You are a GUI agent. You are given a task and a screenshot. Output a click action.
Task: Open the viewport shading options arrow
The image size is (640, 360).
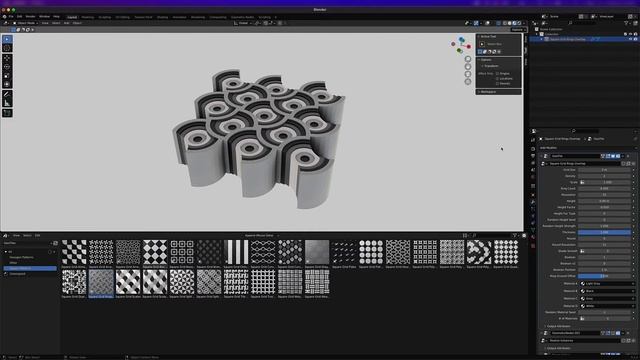pos(524,23)
